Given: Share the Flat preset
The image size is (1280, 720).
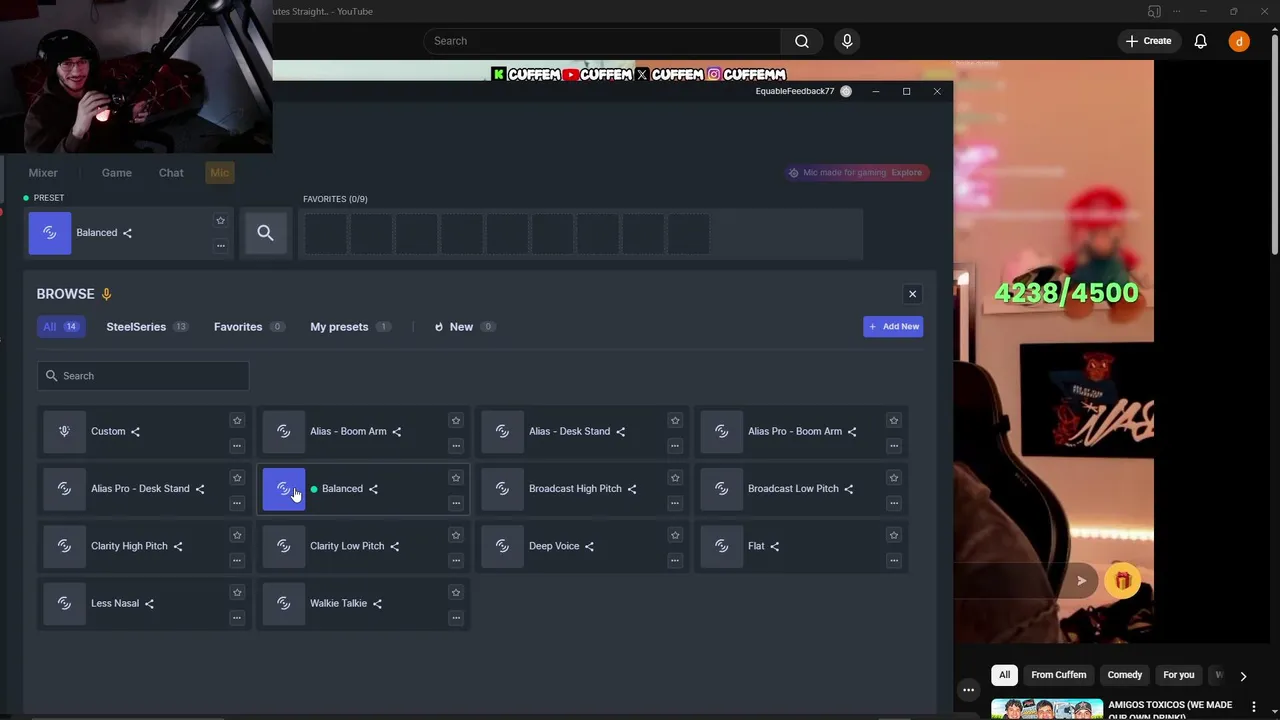Looking at the screenshot, I should tap(774, 546).
